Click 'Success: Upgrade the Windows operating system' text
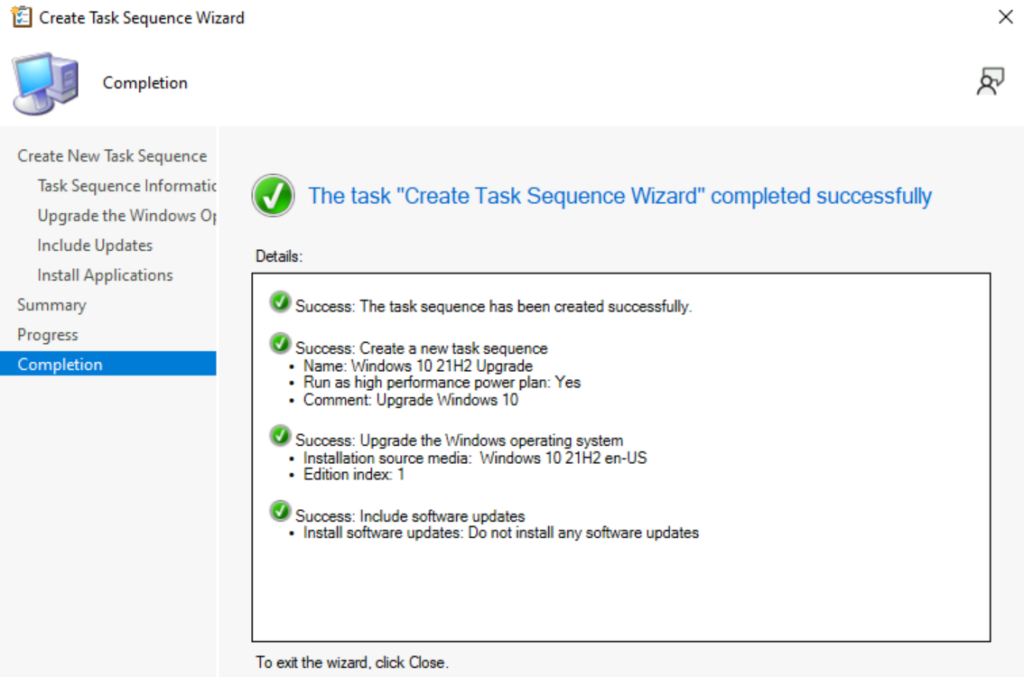1024x677 pixels. [x=459, y=441]
